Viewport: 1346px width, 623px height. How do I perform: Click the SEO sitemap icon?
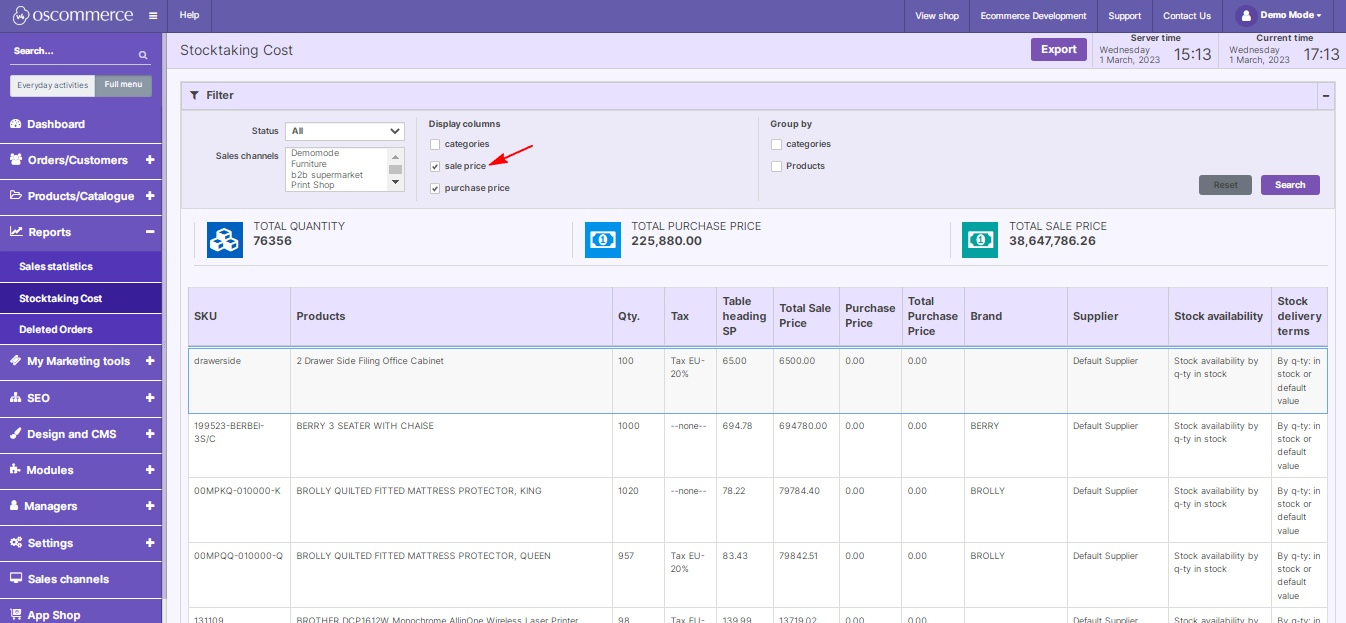(x=16, y=398)
